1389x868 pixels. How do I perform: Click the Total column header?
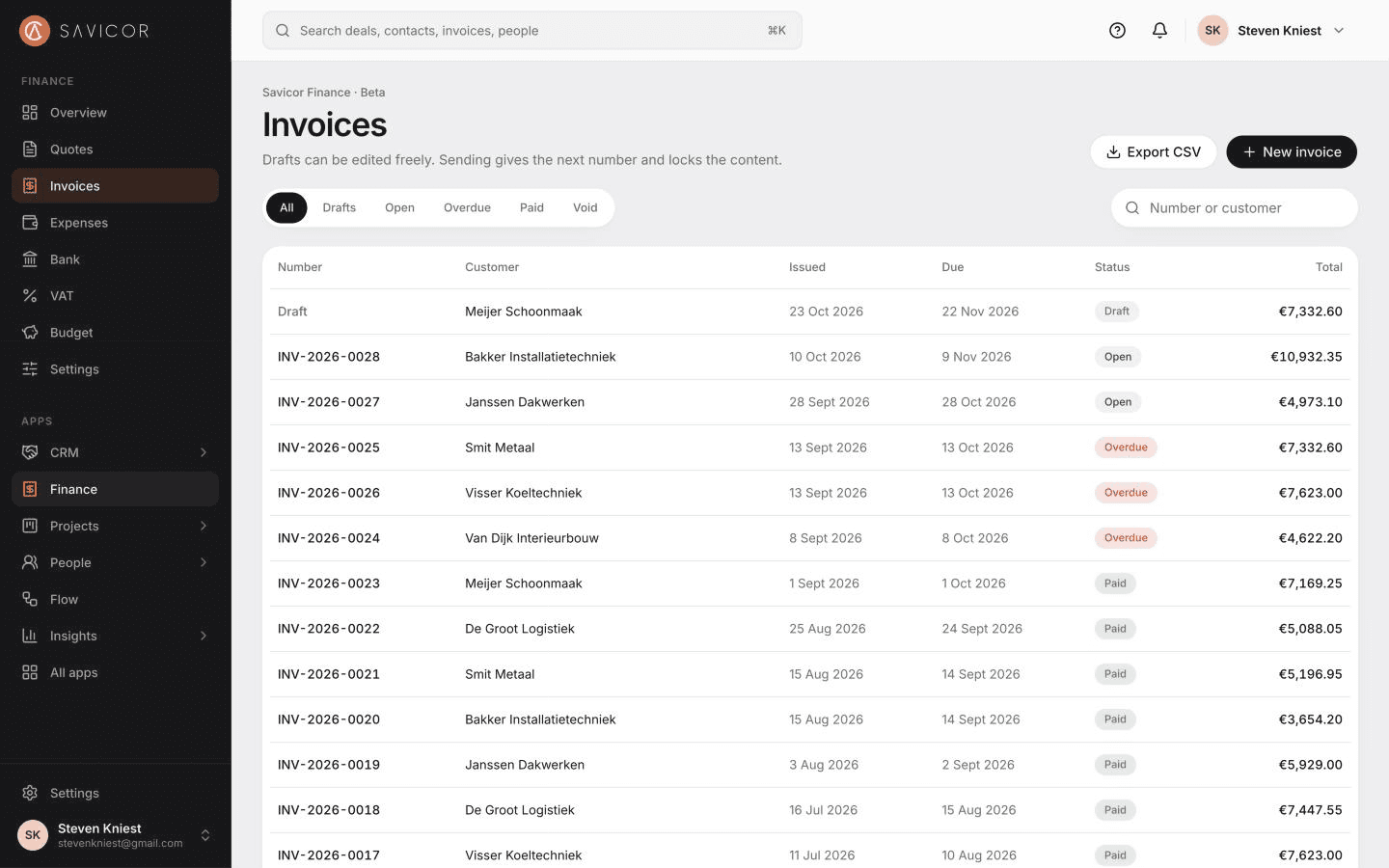(x=1328, y=267)
